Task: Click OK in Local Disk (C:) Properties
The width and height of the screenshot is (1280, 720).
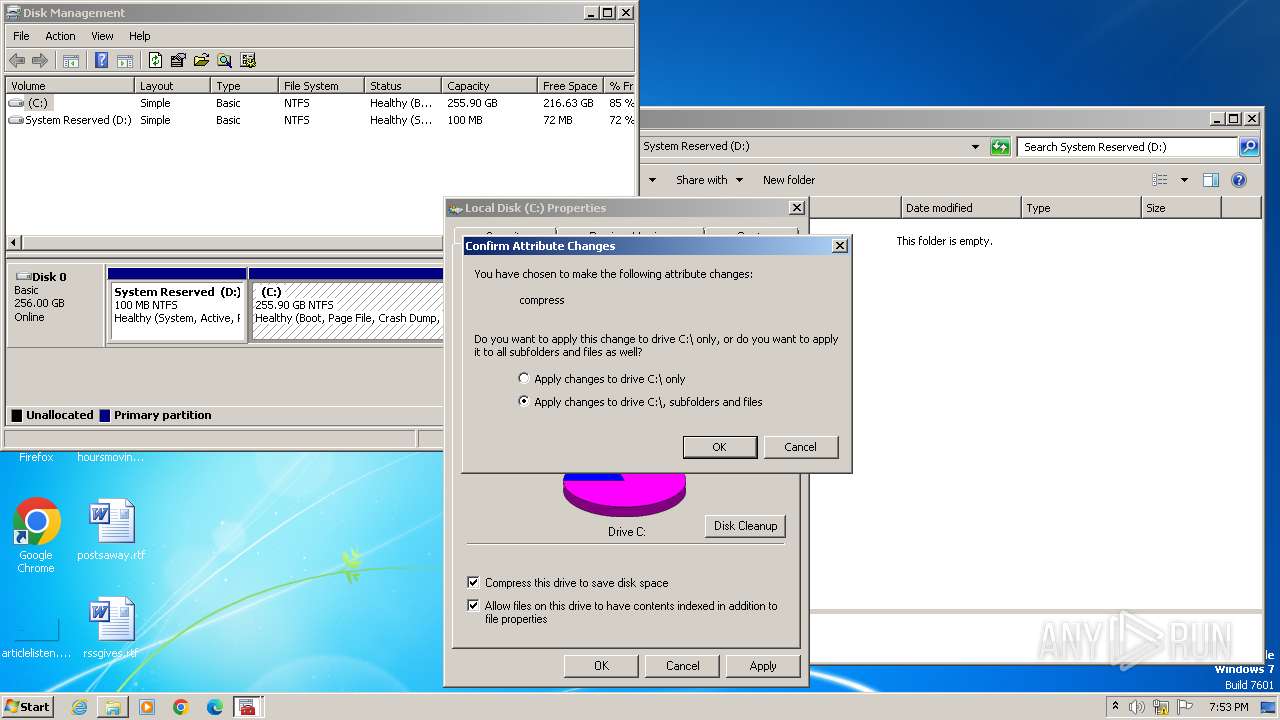Action: 601,666
